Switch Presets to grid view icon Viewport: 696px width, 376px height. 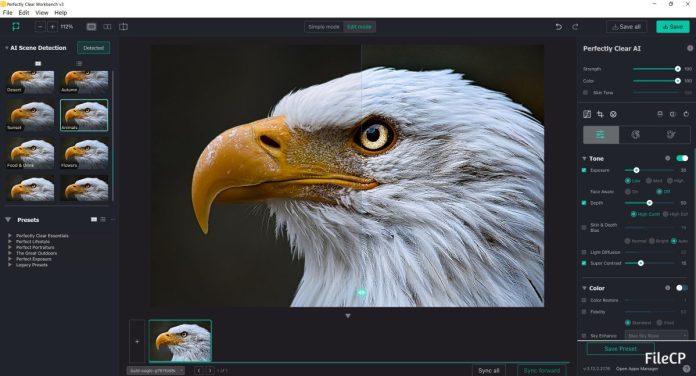(x=94, y=219)
